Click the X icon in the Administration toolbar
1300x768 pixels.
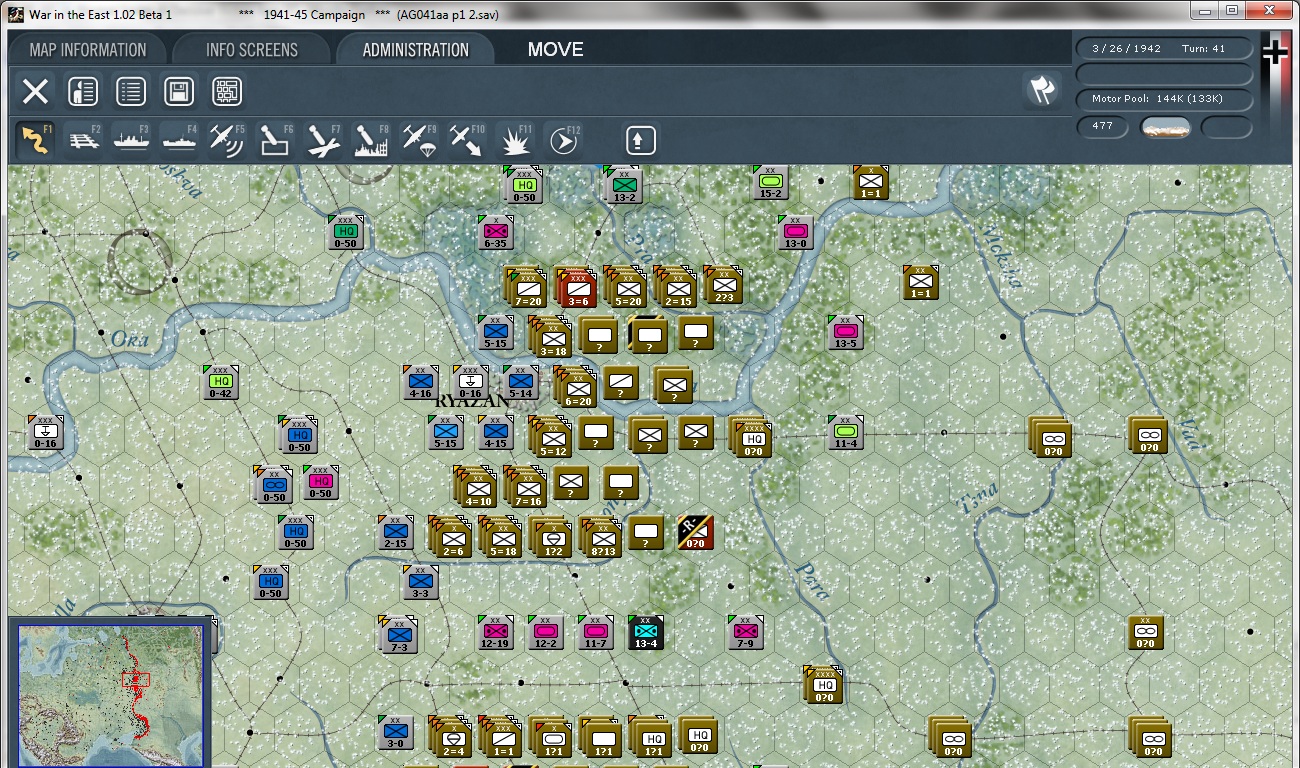pyautogui.click(x=36, y=92)
